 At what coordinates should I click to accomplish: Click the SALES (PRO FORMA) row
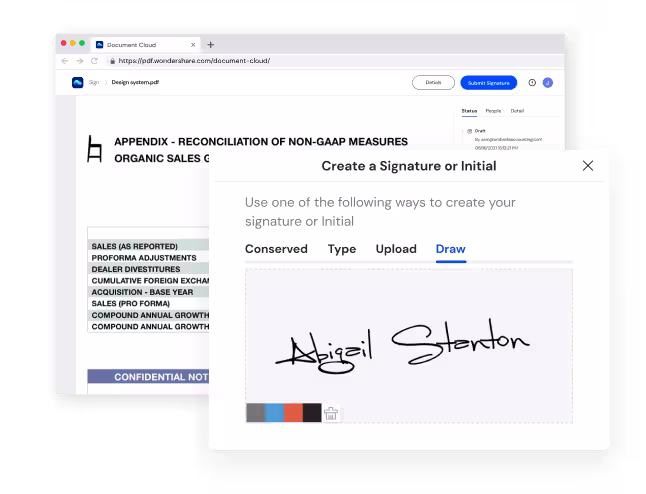[148, 303]
